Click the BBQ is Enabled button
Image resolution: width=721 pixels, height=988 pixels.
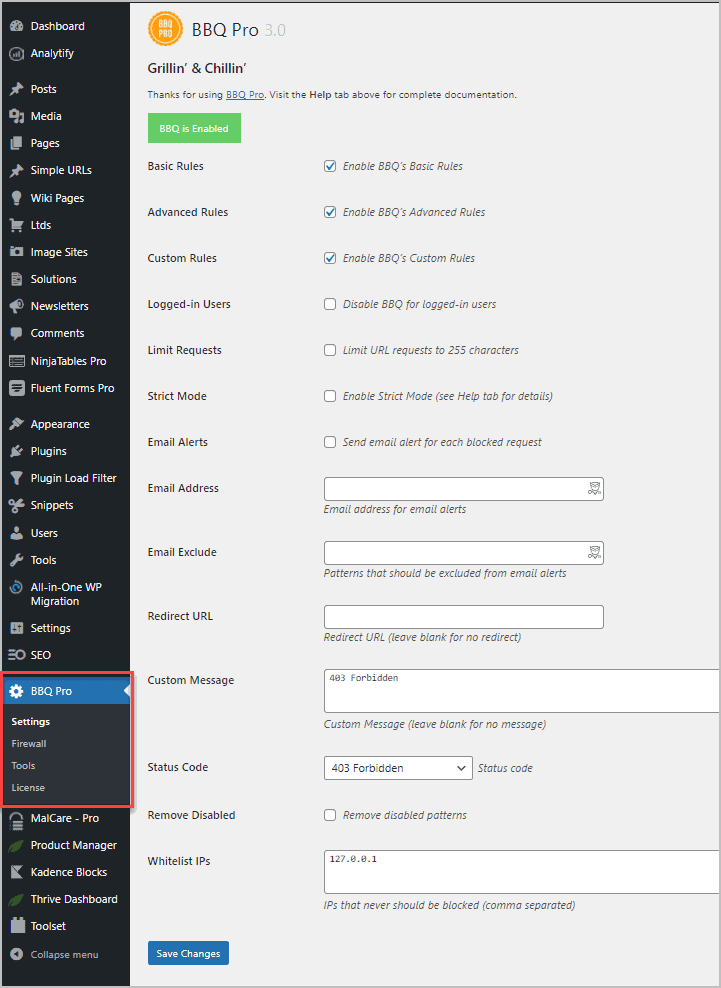194,128
